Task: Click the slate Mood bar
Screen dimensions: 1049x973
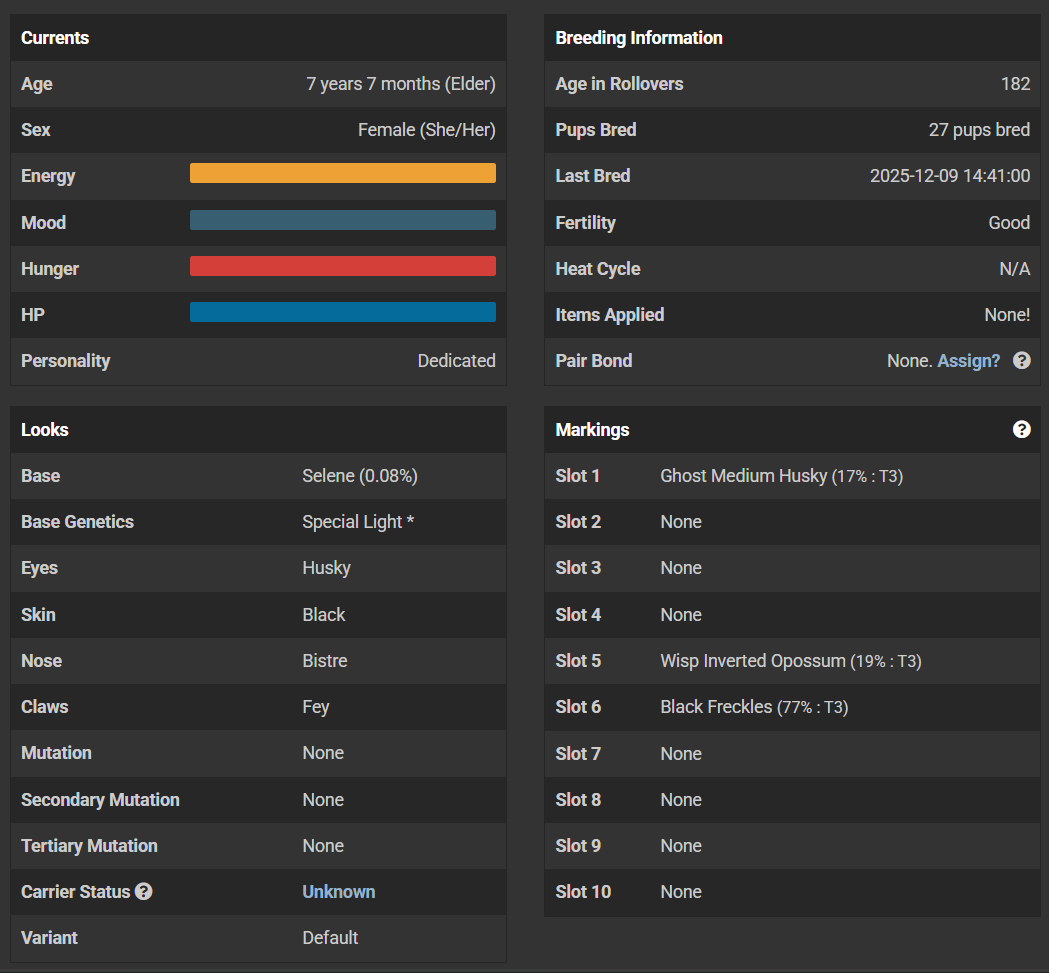Action: 343,220
